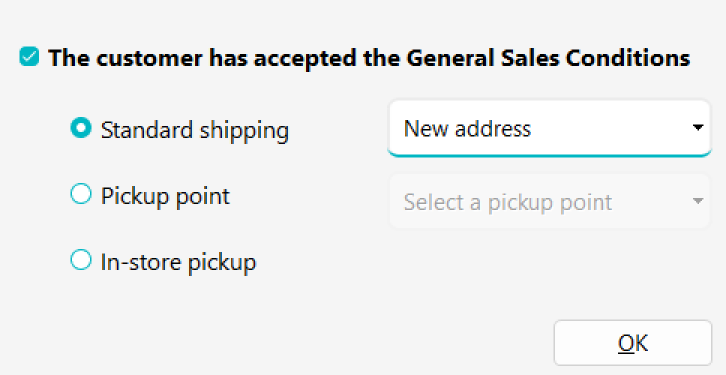
Task: Click the 'In-store pickup' label text
Action: (x=178, y=262)
